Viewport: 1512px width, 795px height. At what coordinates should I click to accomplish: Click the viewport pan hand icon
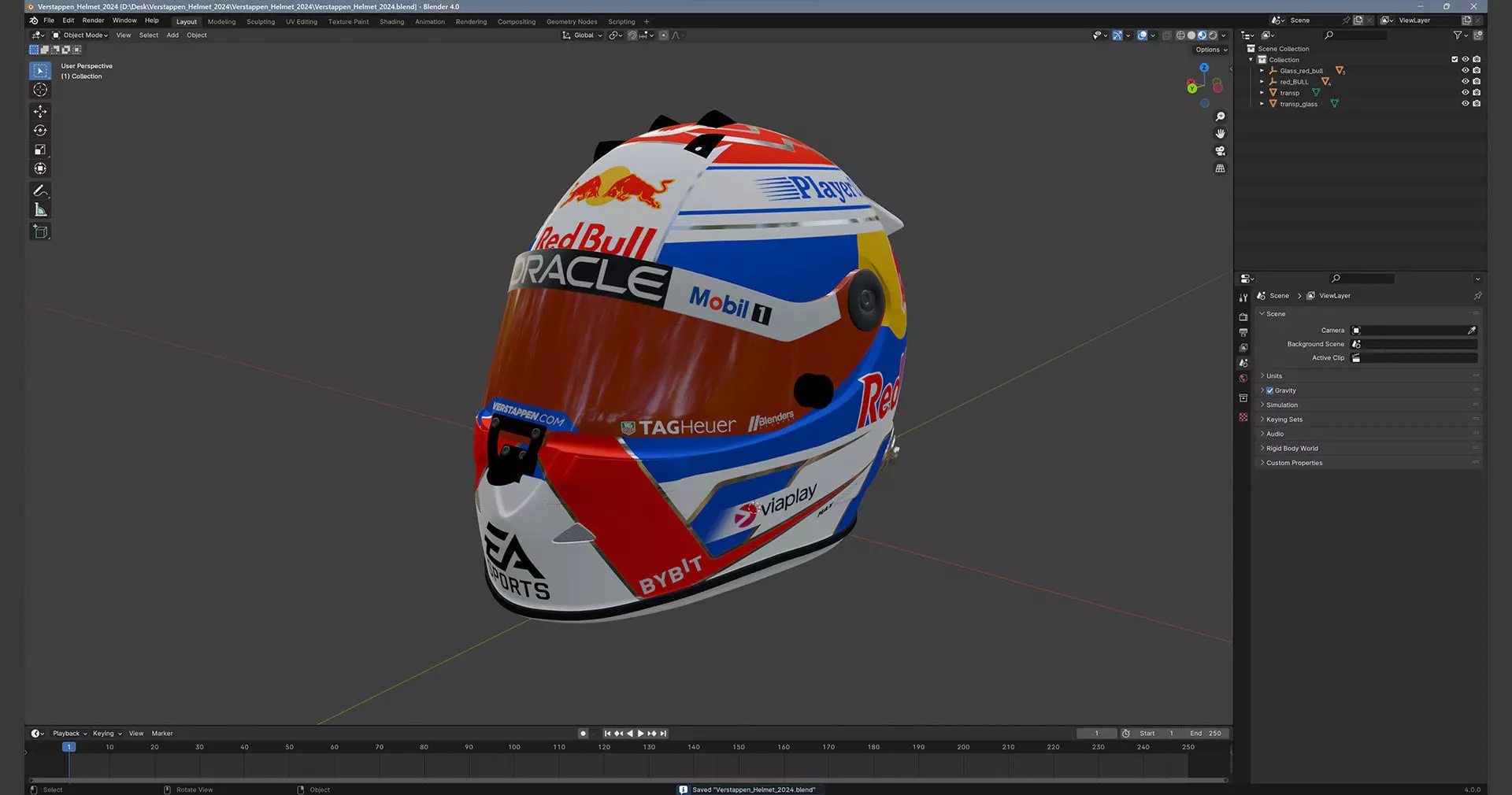[1220, 134]
